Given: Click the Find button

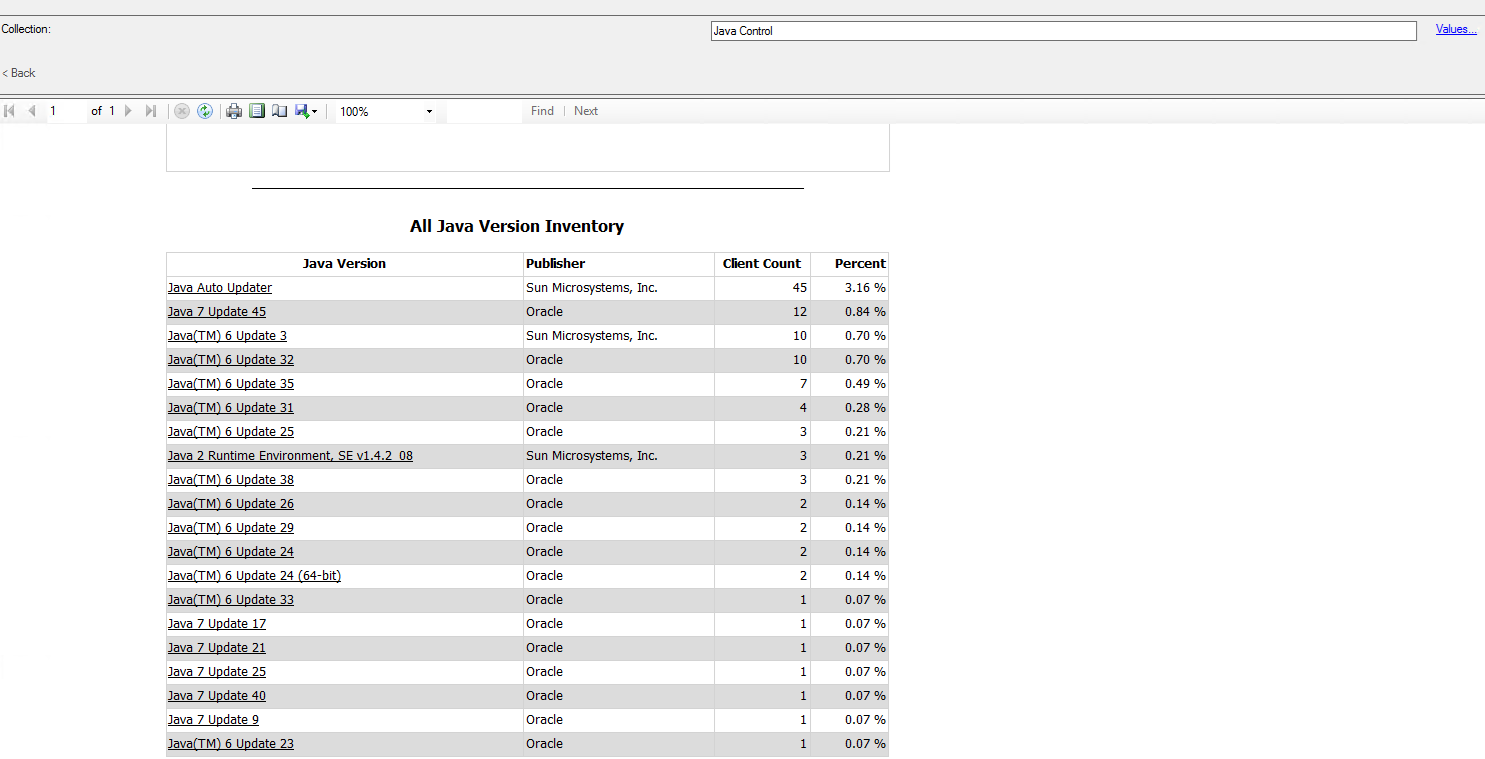Looking at the screenshot, I should click(542, 111).
